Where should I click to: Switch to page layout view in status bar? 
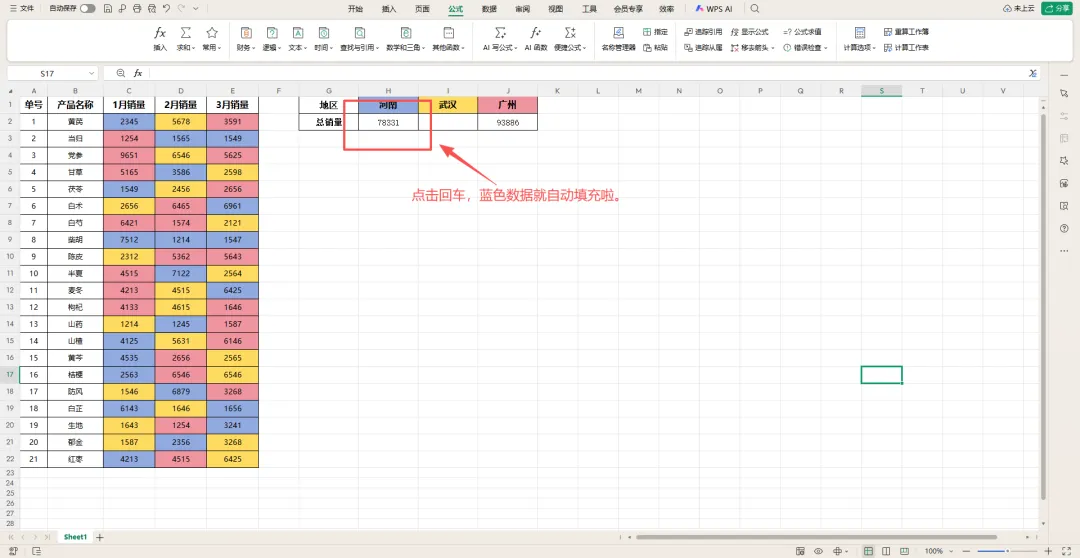(x=886, y=551)
